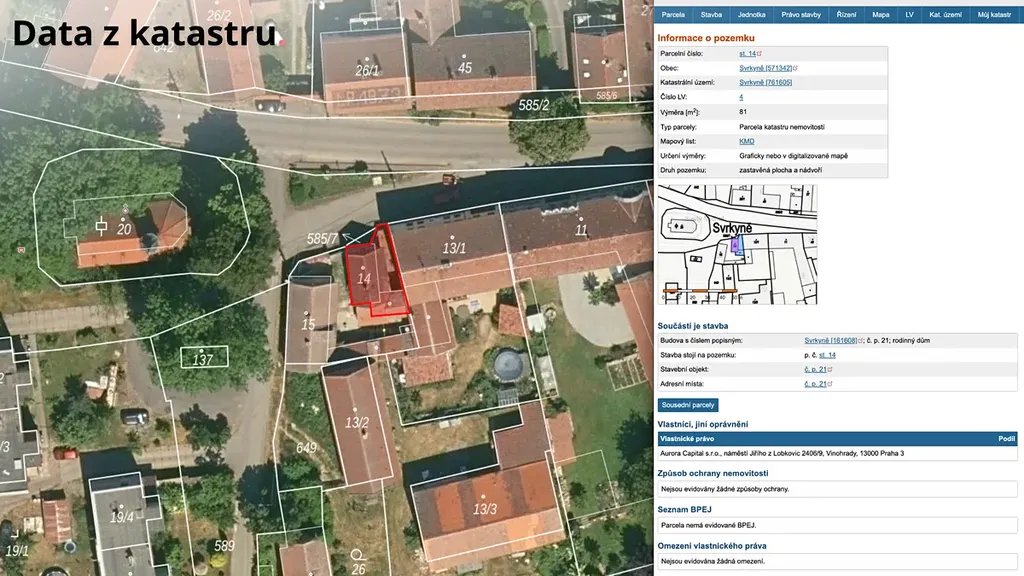Open the Parcela tab

point(673,15)
